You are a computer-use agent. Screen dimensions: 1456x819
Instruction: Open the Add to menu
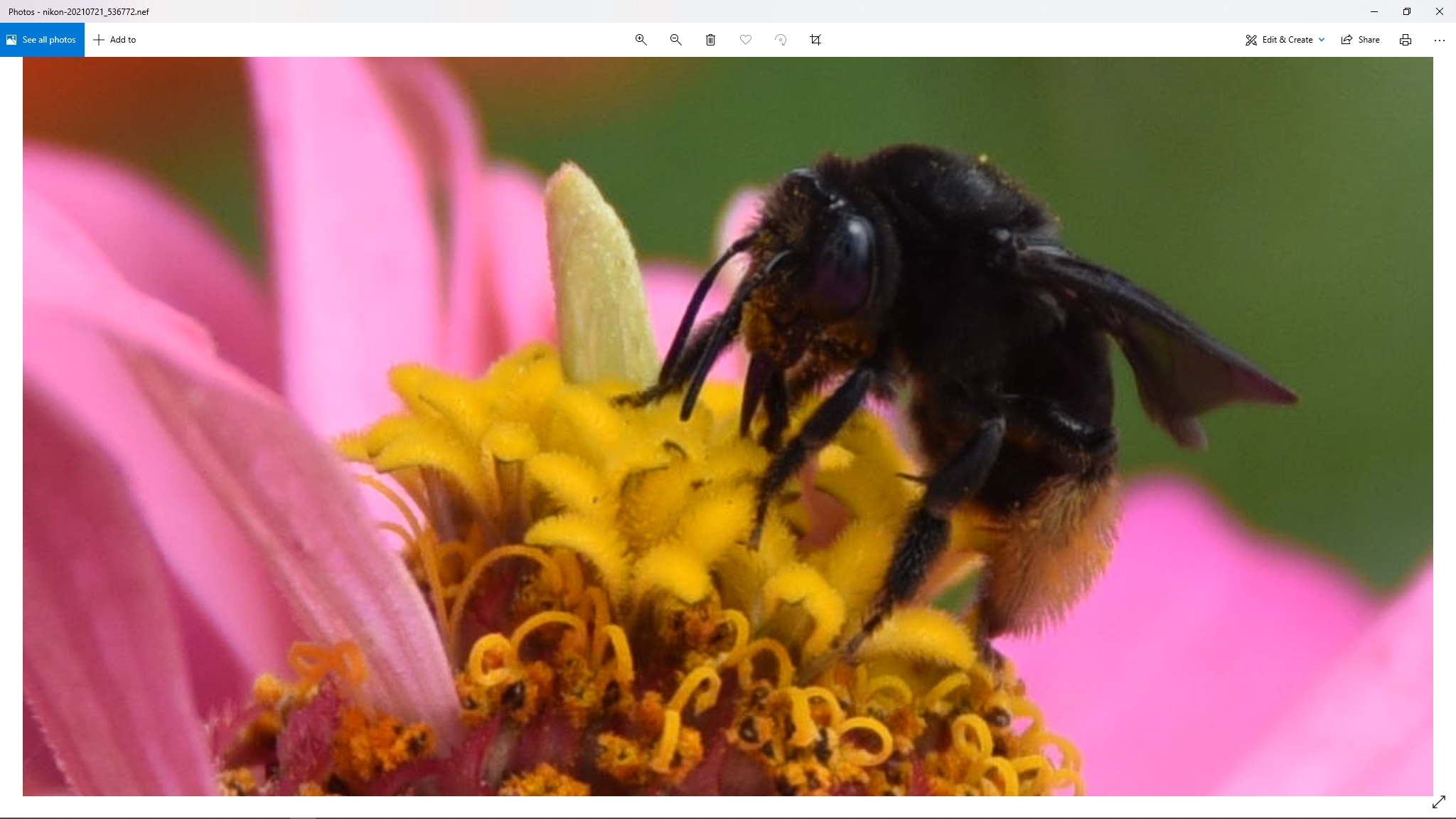pyautogui.click(x=114, y=40)
